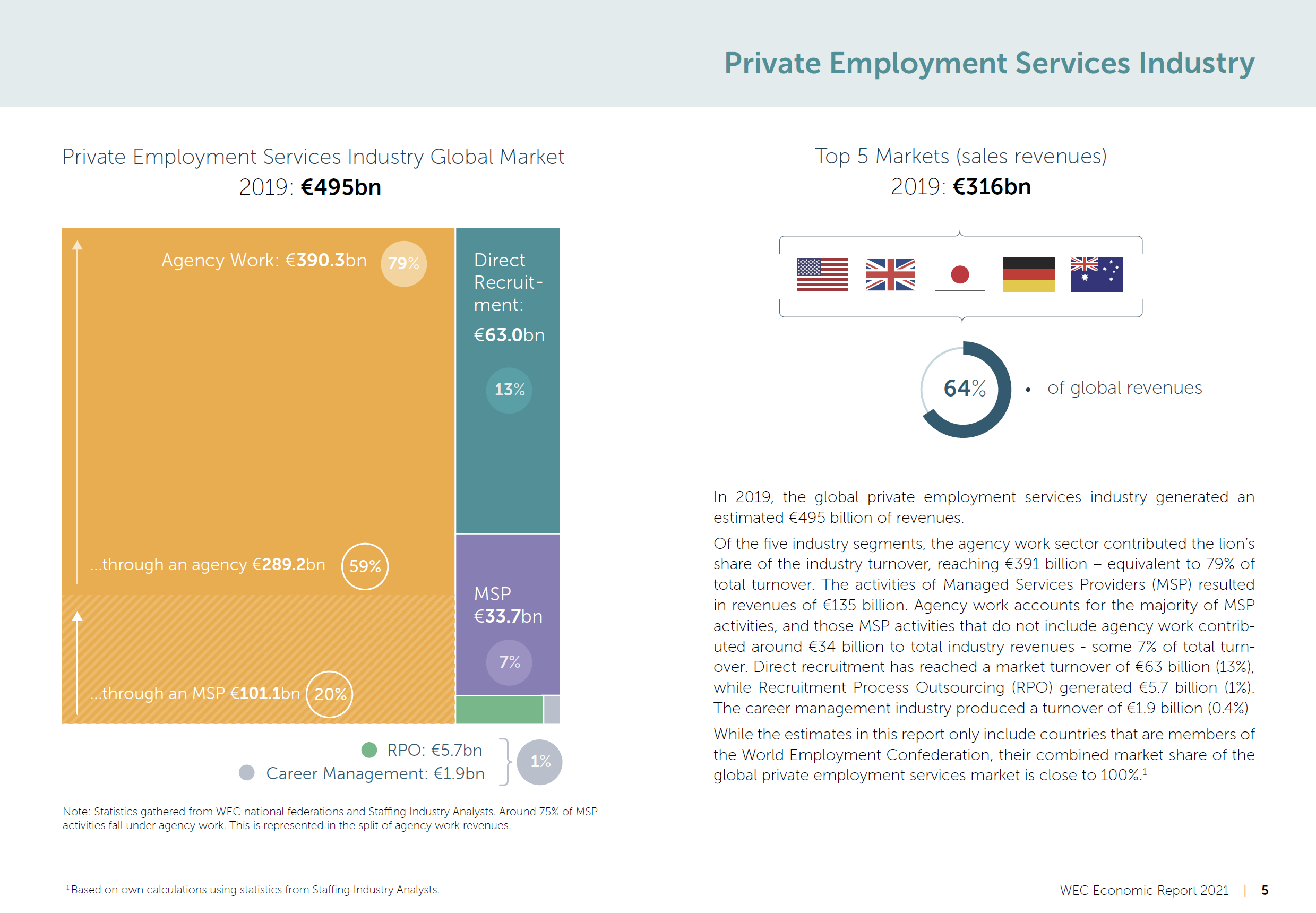This screenshot has width=1316, height=913.
Task: Click the Private Employment Services Industry heading
Action: pos(989,63)
